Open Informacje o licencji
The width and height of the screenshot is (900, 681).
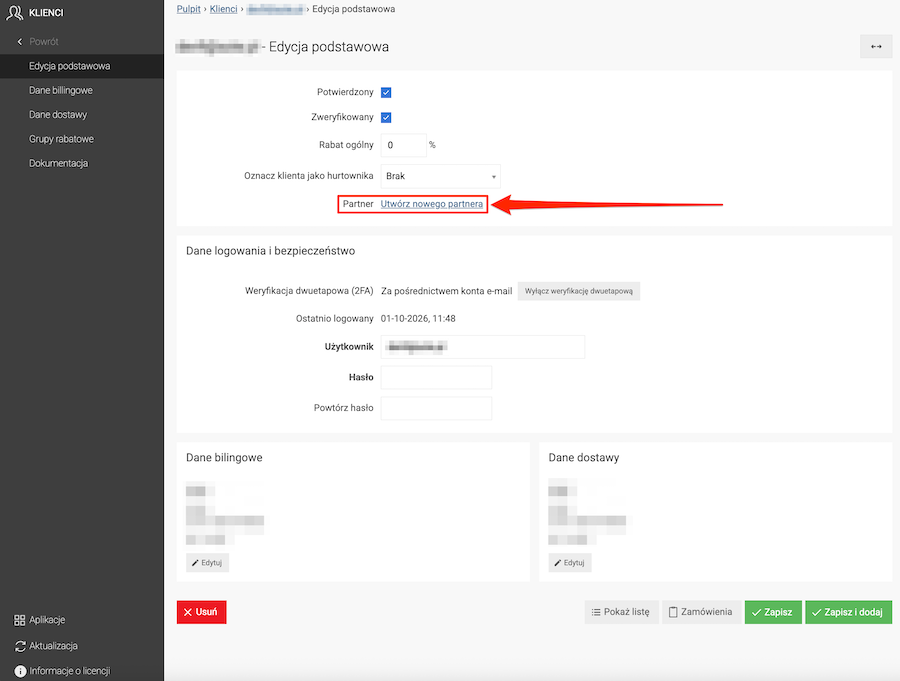[x=69, y=671]
